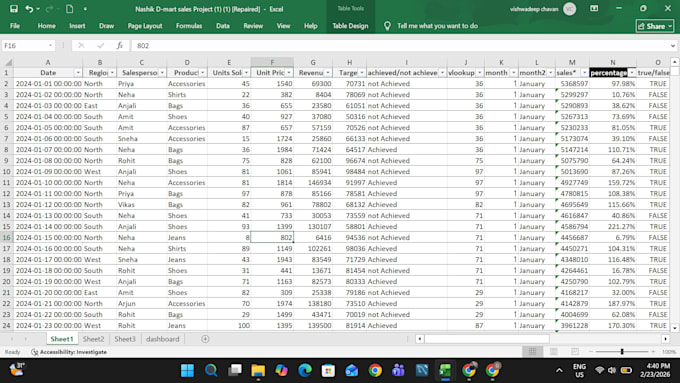Select the Sheet1 tab

[62, 339]
